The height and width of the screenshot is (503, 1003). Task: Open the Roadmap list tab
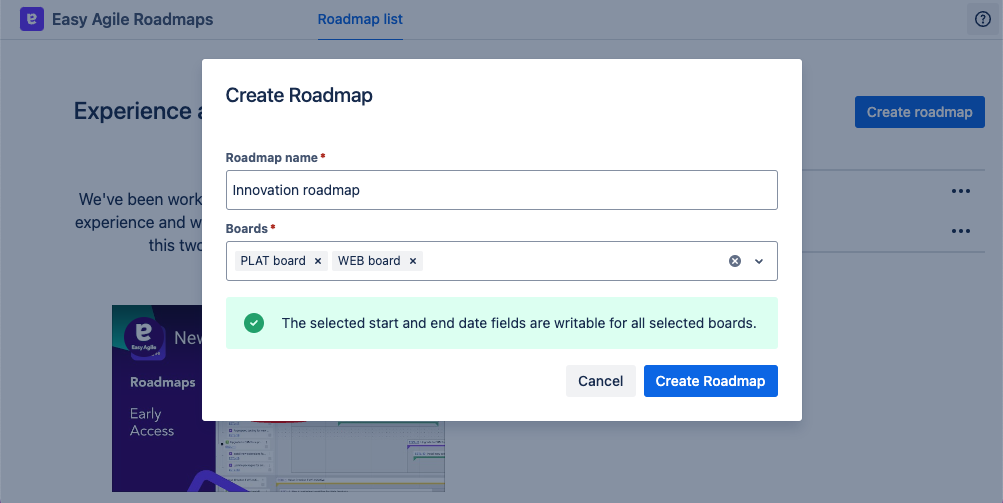360,20
